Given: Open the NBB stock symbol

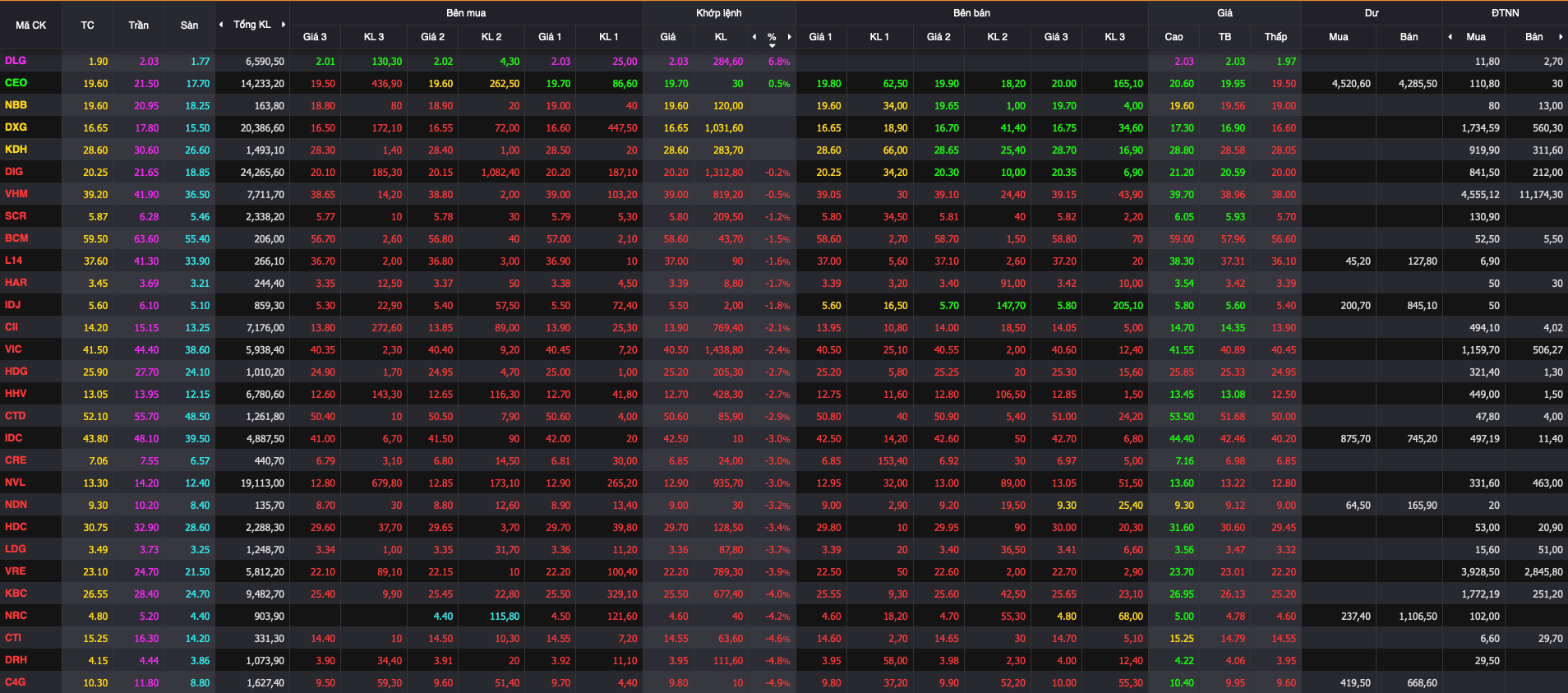Looking at the screenshot, I should coord(16,105).
